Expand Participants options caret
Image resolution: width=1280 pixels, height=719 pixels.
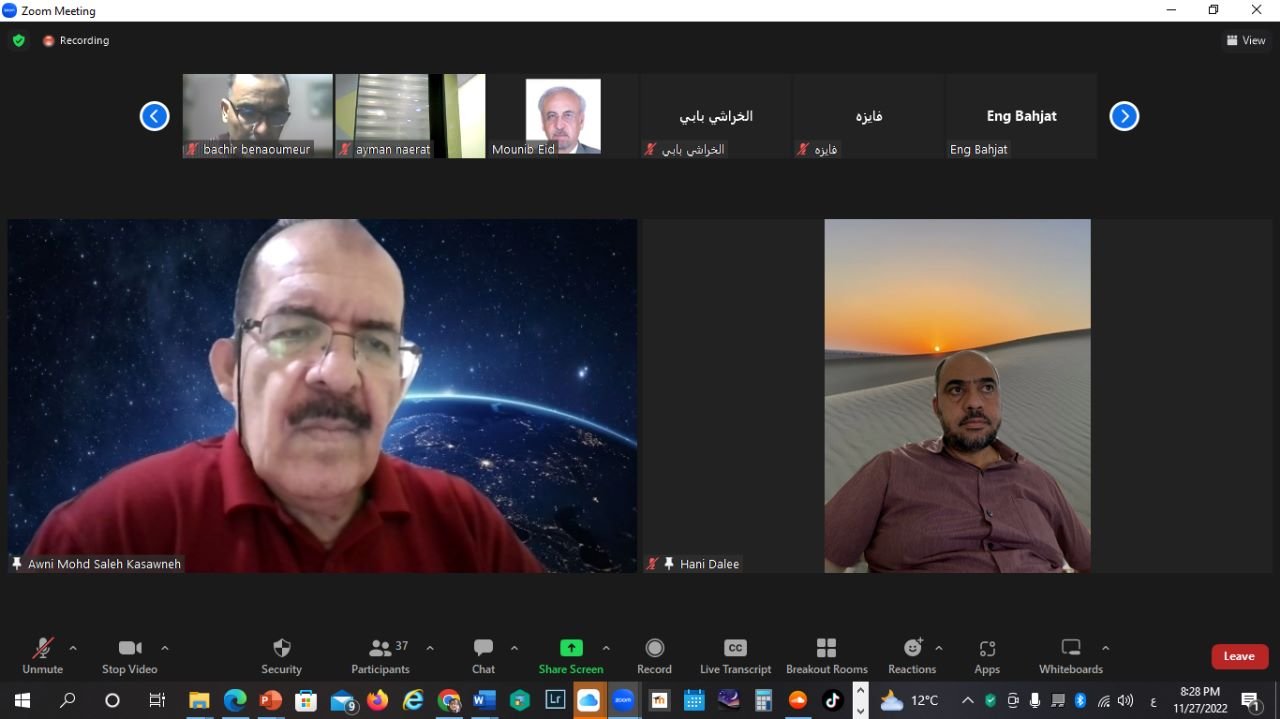tap(430, 648)
